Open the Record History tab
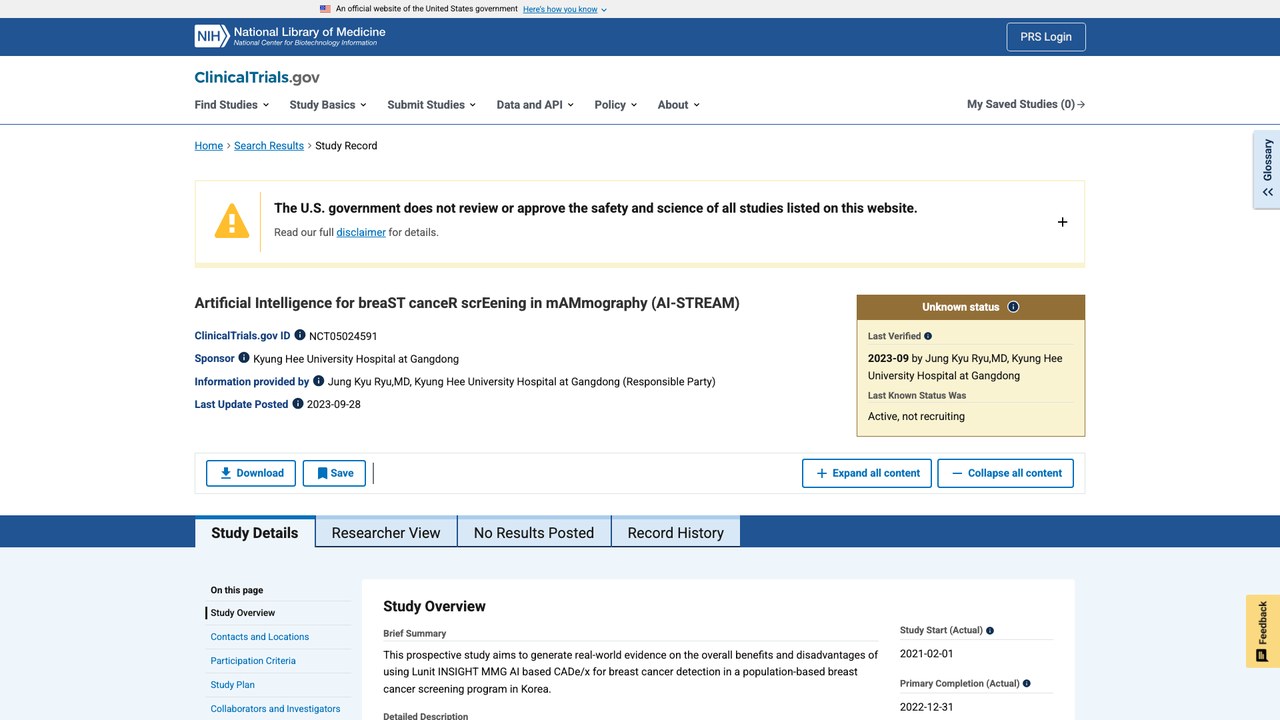 point(675,532)
